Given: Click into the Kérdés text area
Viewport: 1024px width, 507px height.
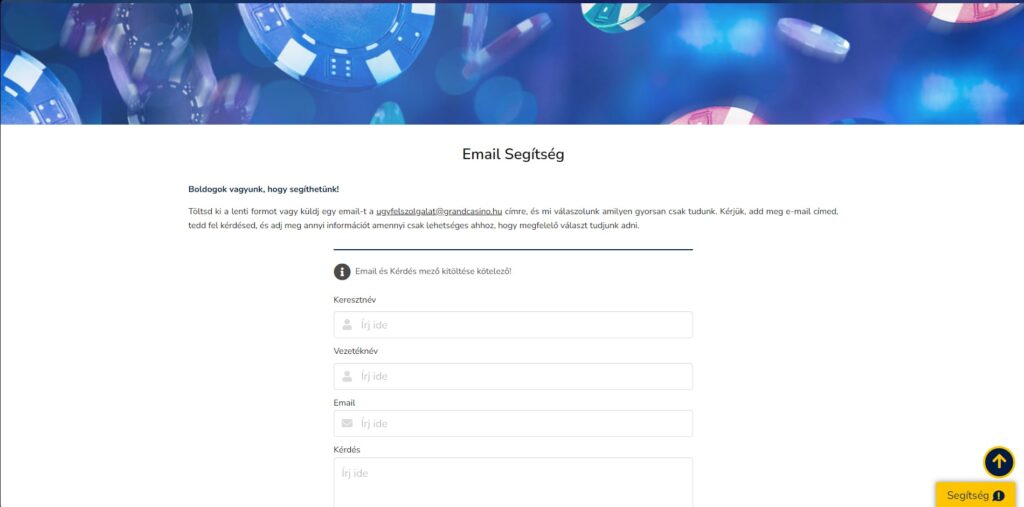Looking at the screenshot, I should coord(512,485).
